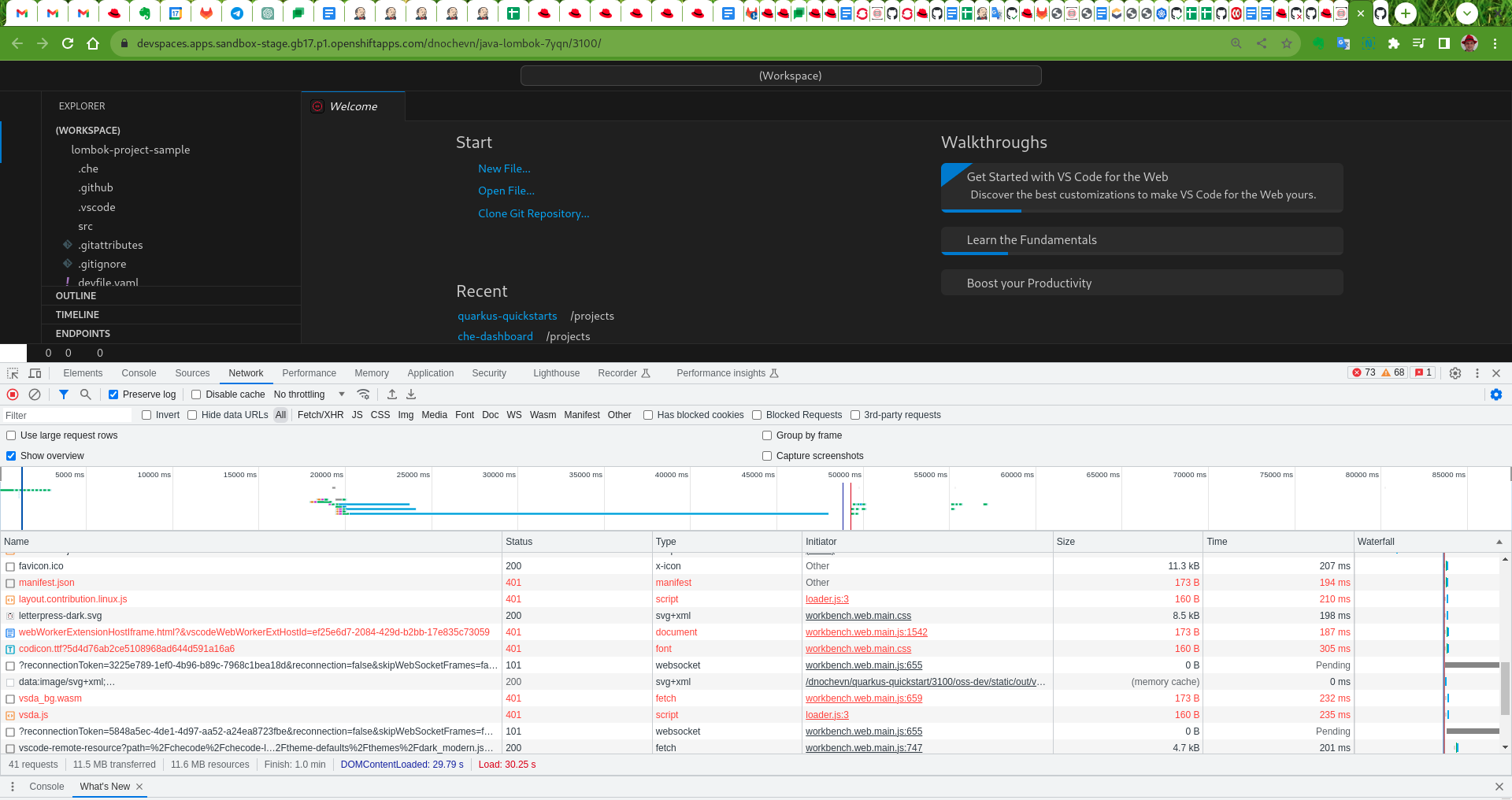Click the Import HAR file upload icon
Image resolution: width=1512 pixels, height=800 pixels.
392,394
